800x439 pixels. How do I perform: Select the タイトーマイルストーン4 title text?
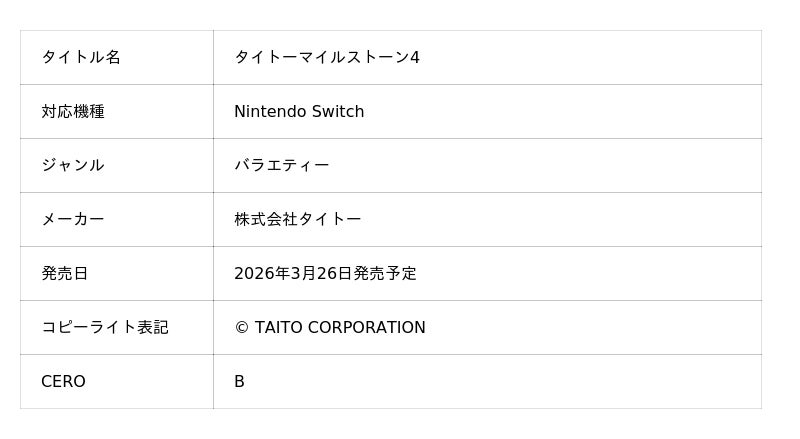326,58
